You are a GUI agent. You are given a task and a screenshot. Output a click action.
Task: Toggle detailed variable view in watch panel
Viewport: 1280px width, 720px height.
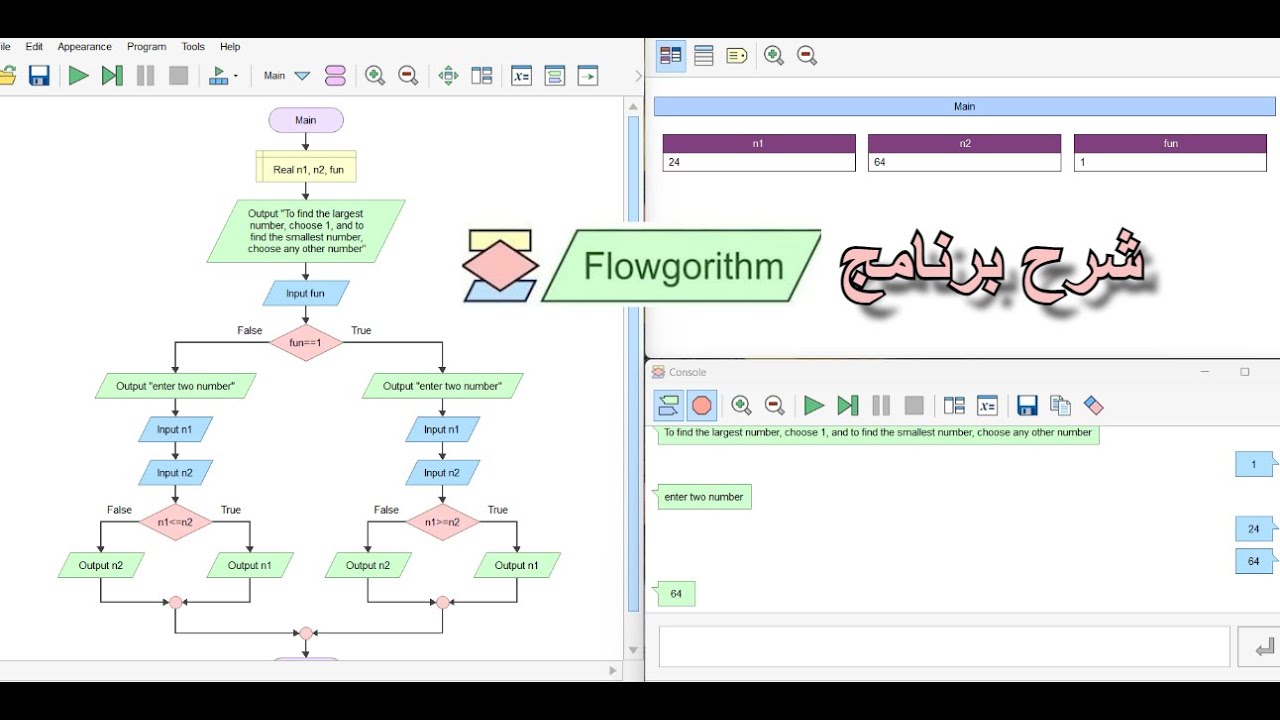tap(671, 56)
